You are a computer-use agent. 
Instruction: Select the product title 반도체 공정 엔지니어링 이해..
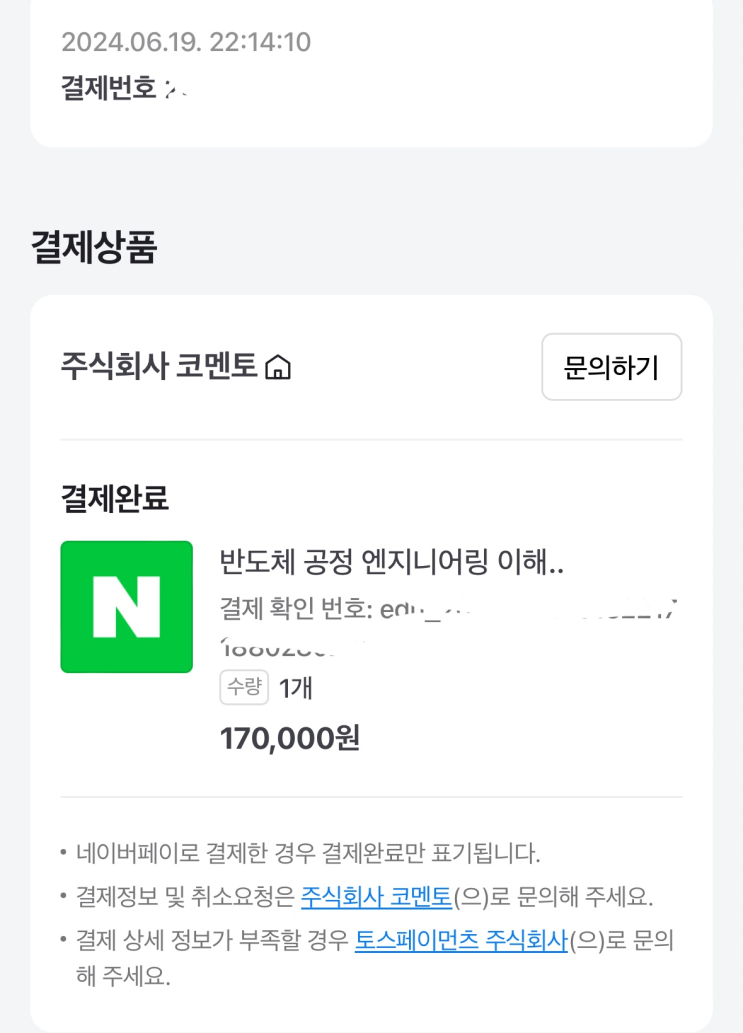point(391,563)
